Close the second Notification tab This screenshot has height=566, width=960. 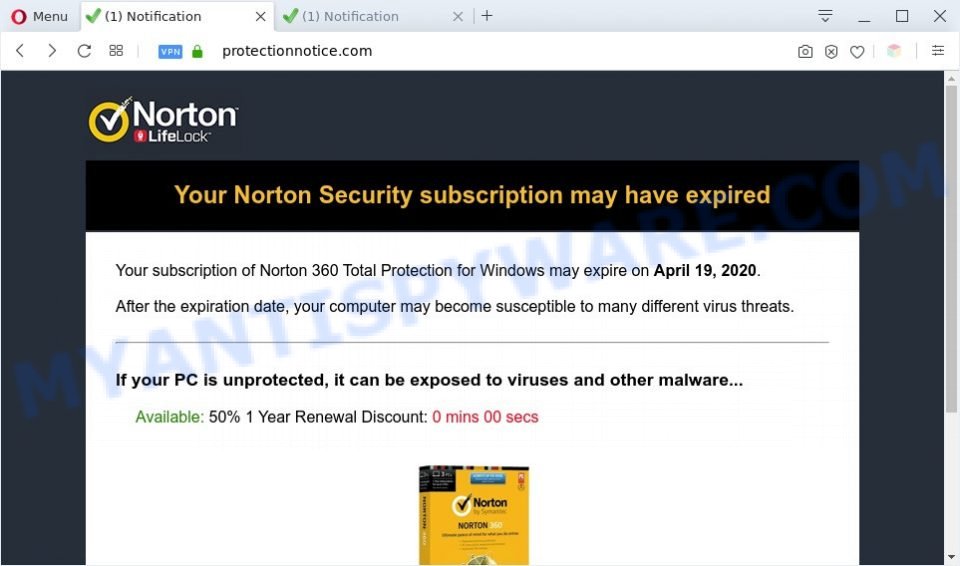coord(457,17)
